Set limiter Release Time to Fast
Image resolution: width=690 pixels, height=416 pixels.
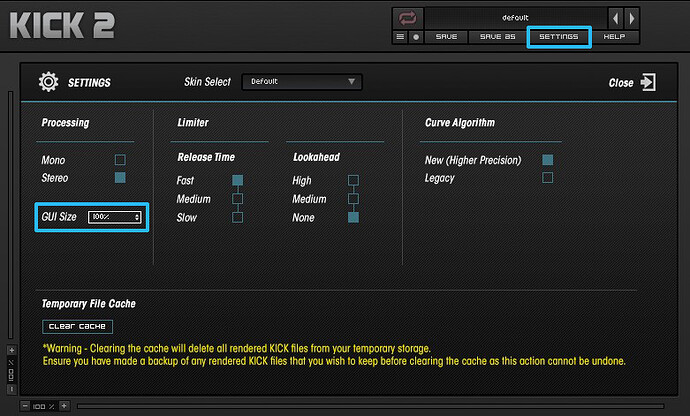pos(238,180)
